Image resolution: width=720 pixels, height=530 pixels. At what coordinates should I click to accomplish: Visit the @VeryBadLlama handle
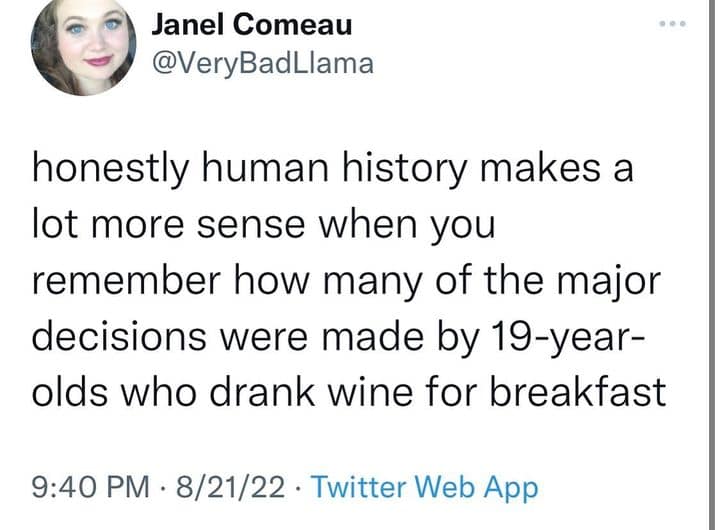coord(262,63)
